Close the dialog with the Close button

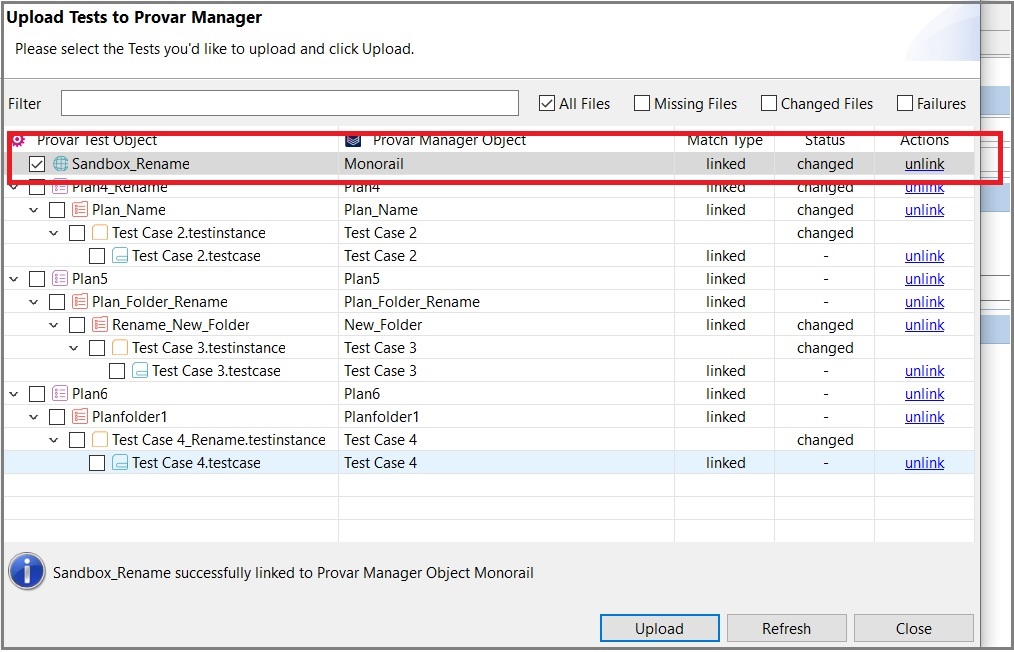click(x=914, y=629)
